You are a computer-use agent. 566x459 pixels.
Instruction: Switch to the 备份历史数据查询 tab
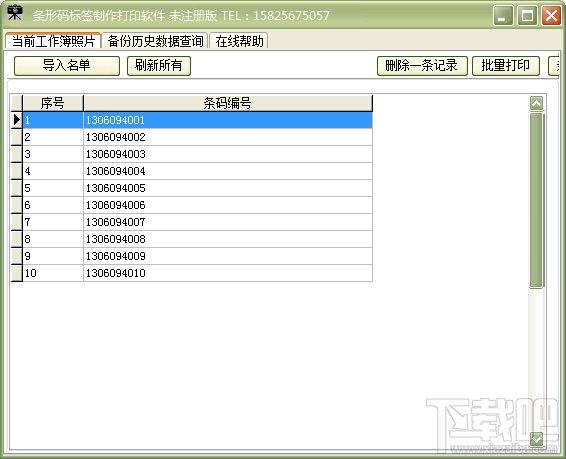click(155, 41)
